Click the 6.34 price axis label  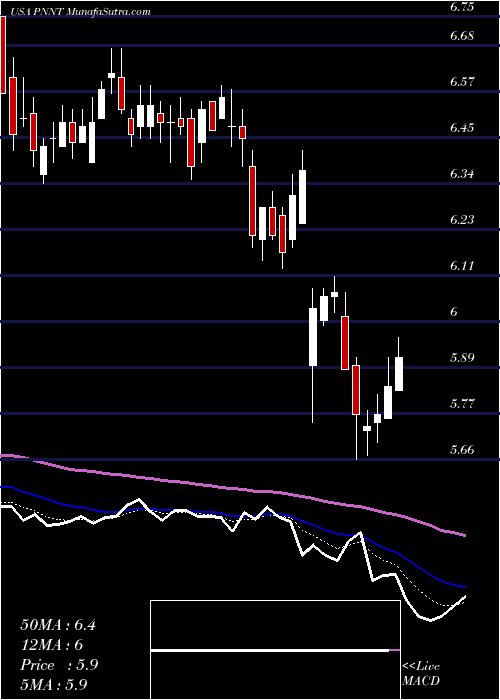point(462,174)
